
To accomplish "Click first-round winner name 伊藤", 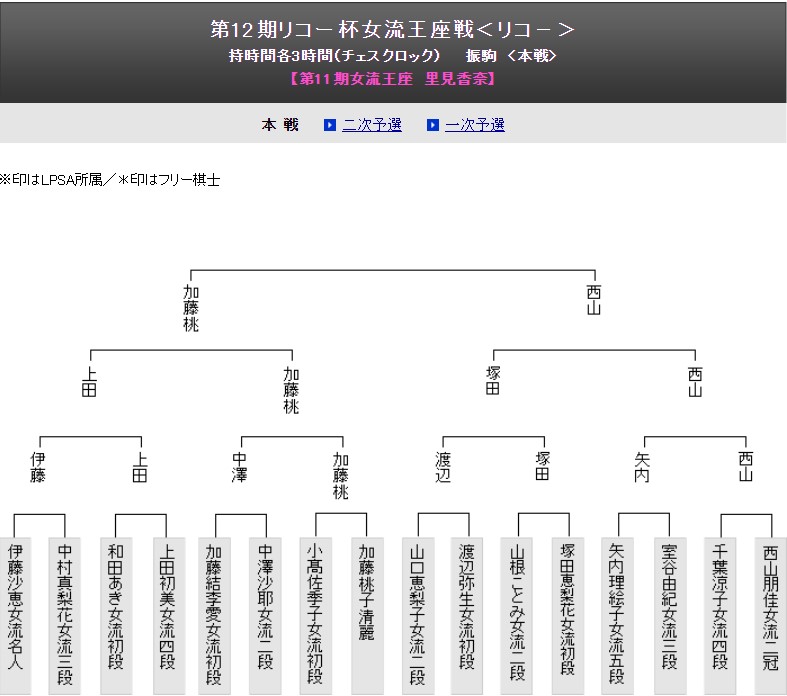I will [38, 467].
